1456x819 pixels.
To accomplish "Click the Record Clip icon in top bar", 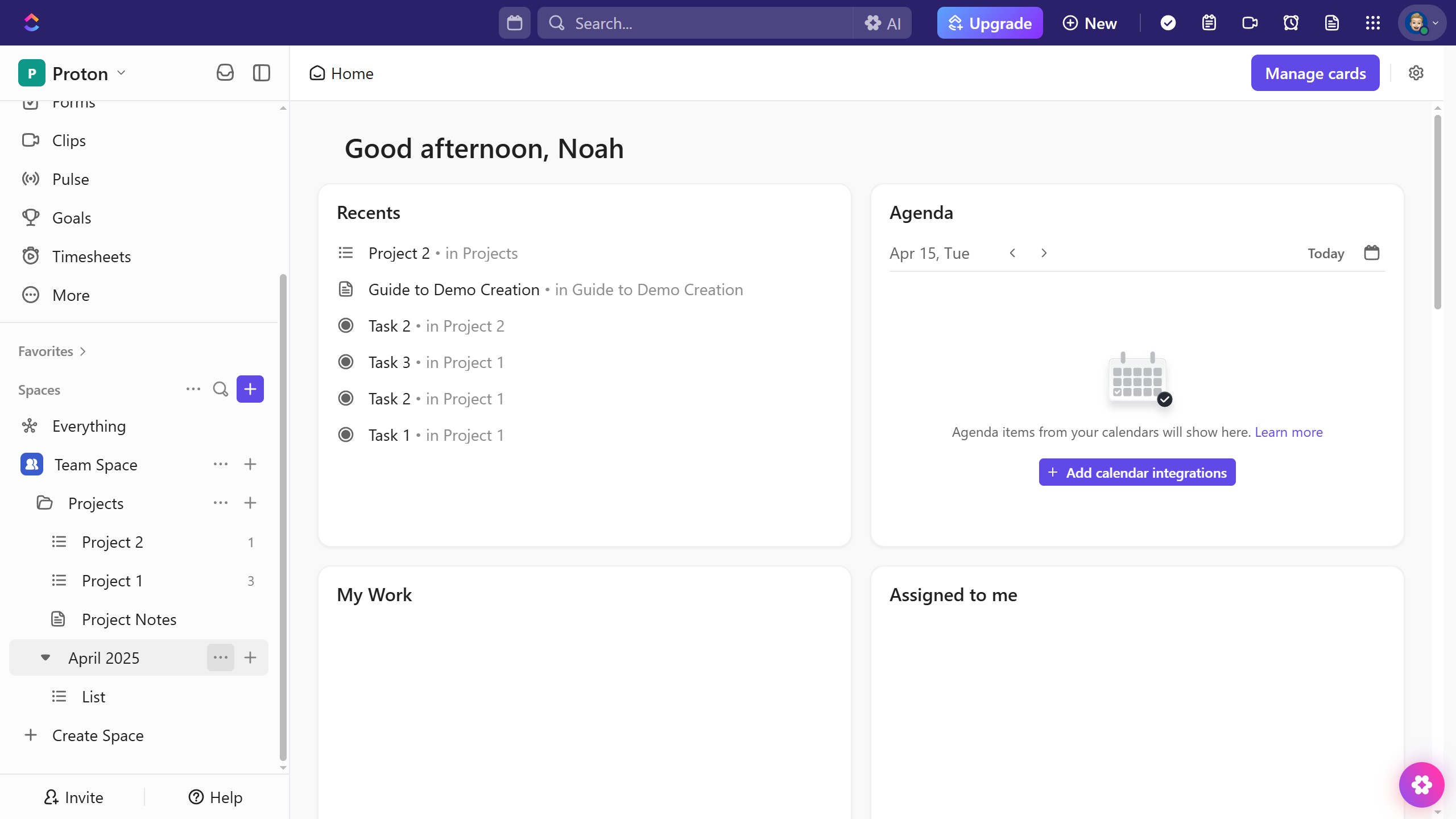I will click(x=1250, y=23).
